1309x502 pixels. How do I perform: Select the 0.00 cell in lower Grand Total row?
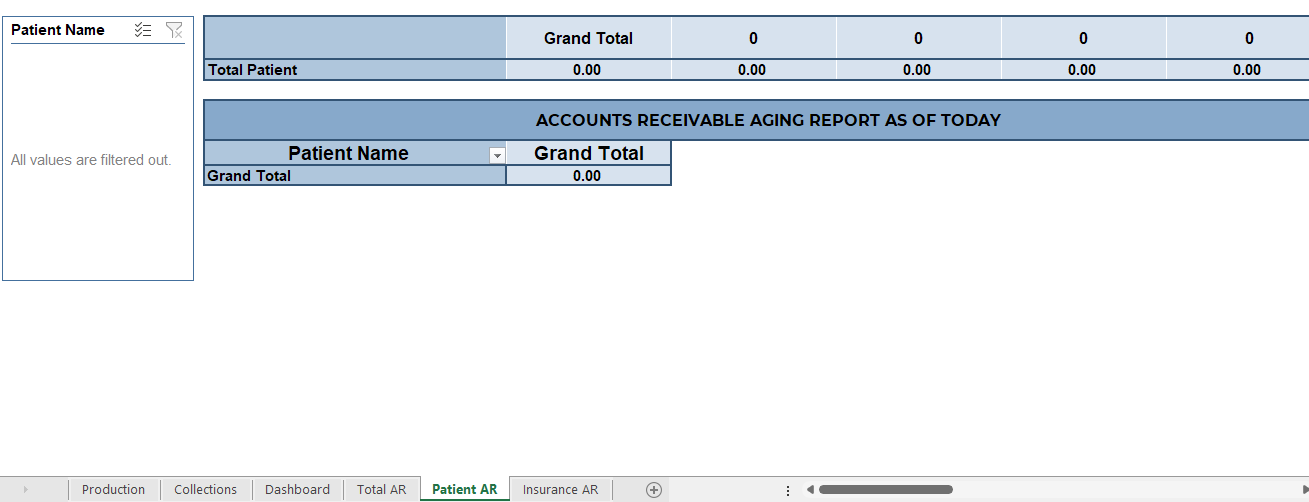point(588,176)
